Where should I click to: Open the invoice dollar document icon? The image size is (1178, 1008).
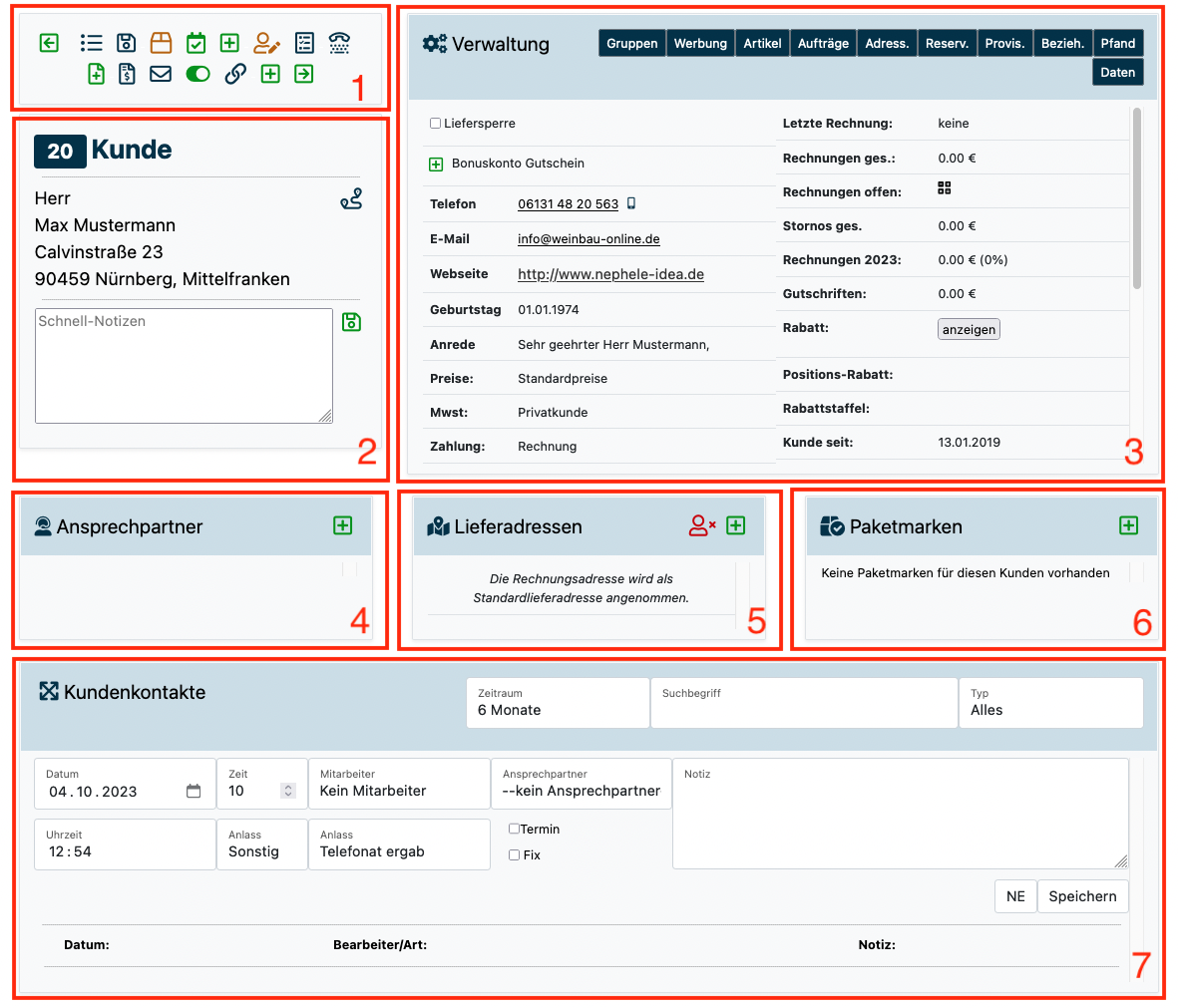[x=128, y=74]
